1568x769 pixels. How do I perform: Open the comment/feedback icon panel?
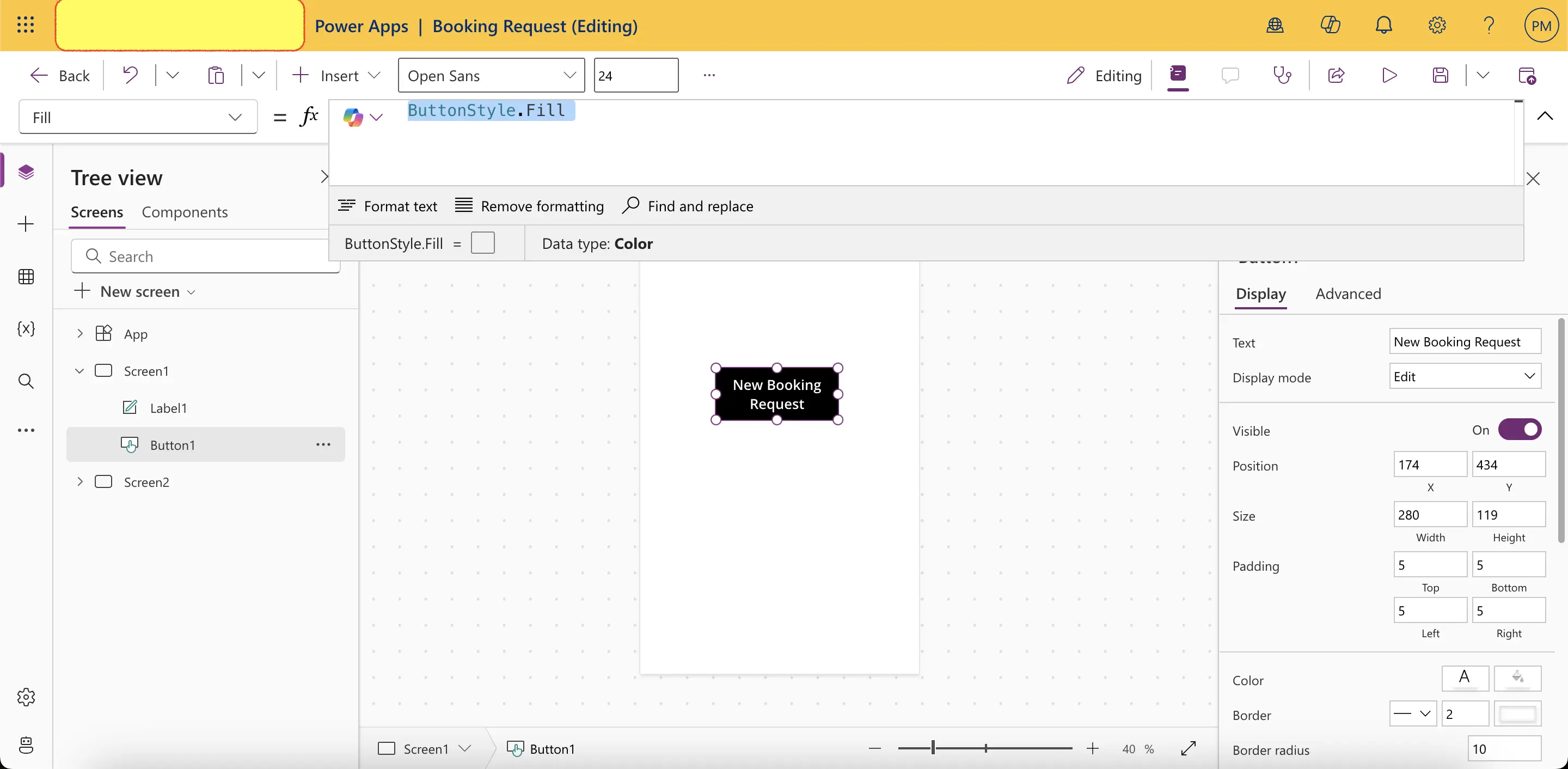click(1231, 75)
